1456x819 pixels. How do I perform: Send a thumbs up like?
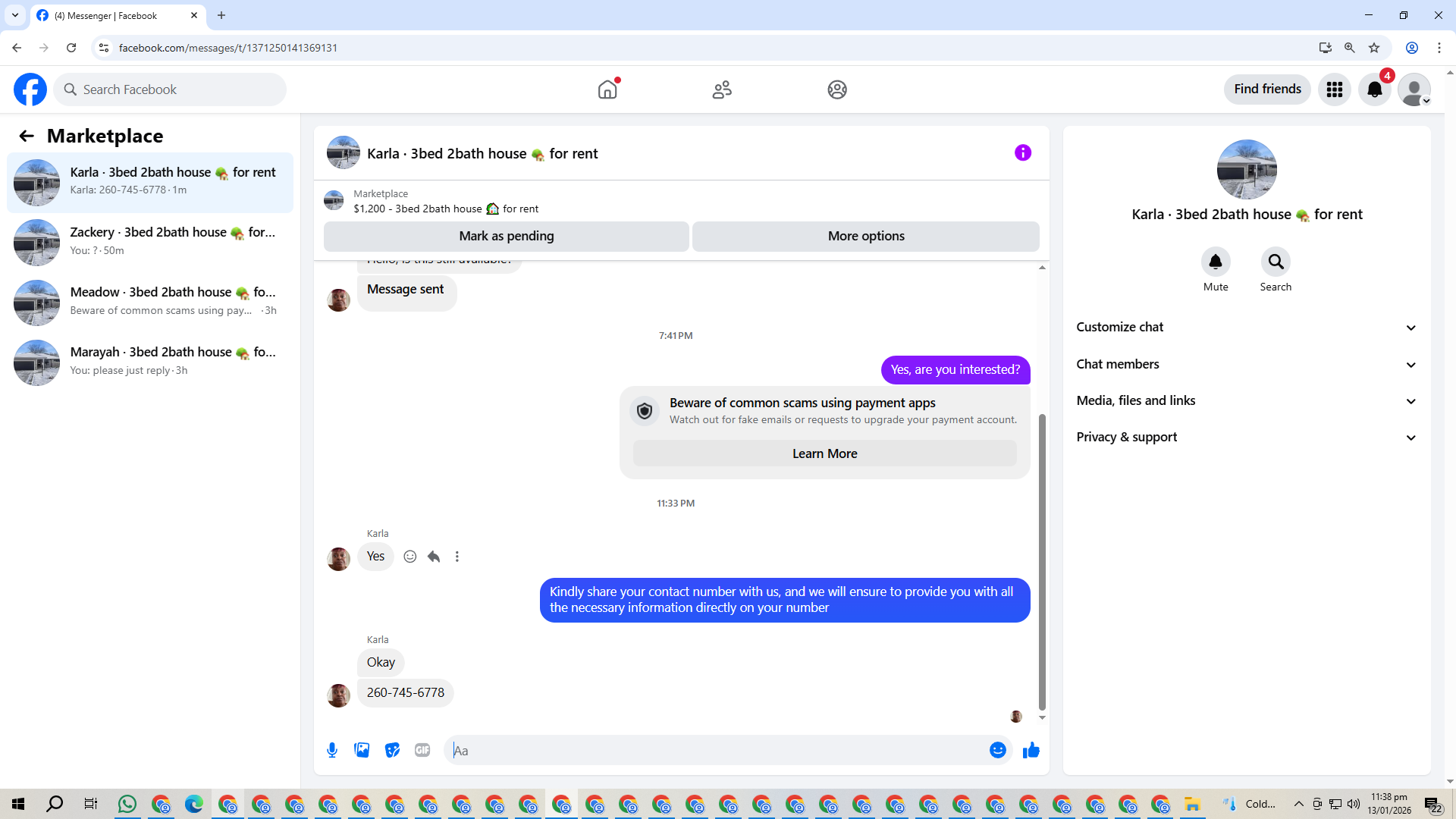[1031, 751]
